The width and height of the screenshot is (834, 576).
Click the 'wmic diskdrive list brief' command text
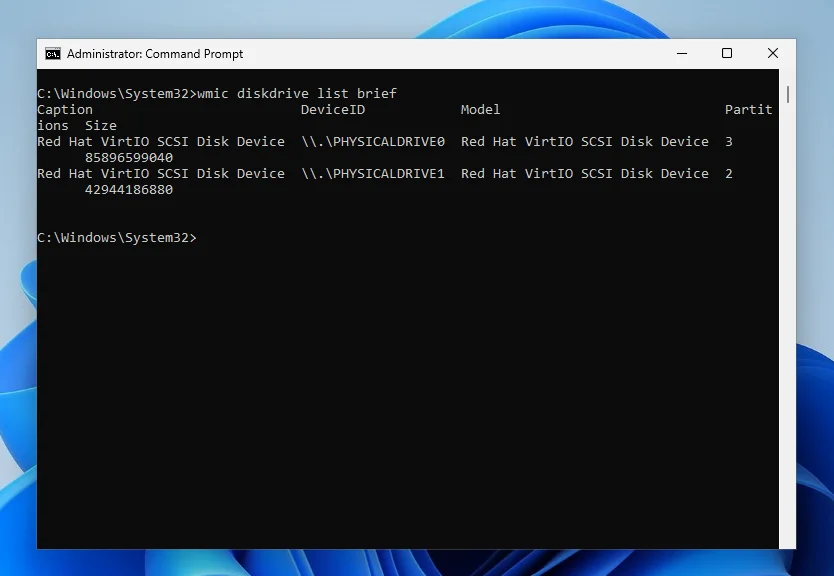coord(297,94)
